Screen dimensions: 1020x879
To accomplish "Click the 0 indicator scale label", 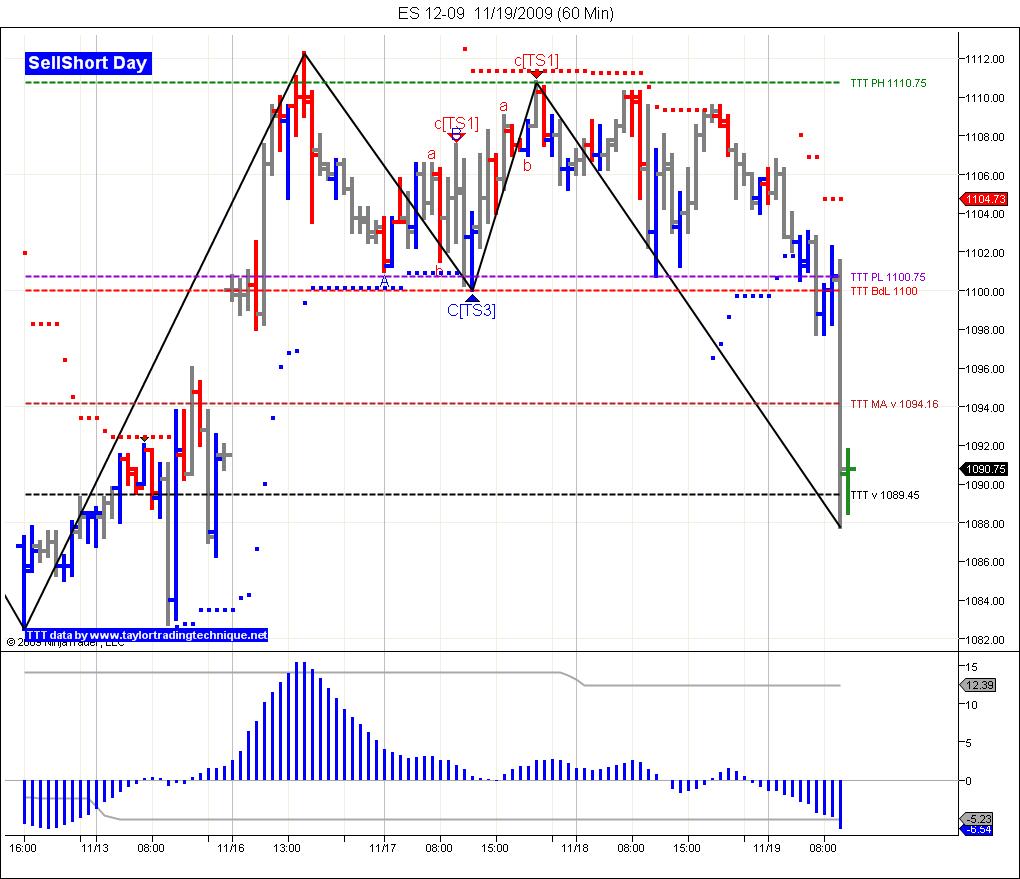I will pos(969,781).
